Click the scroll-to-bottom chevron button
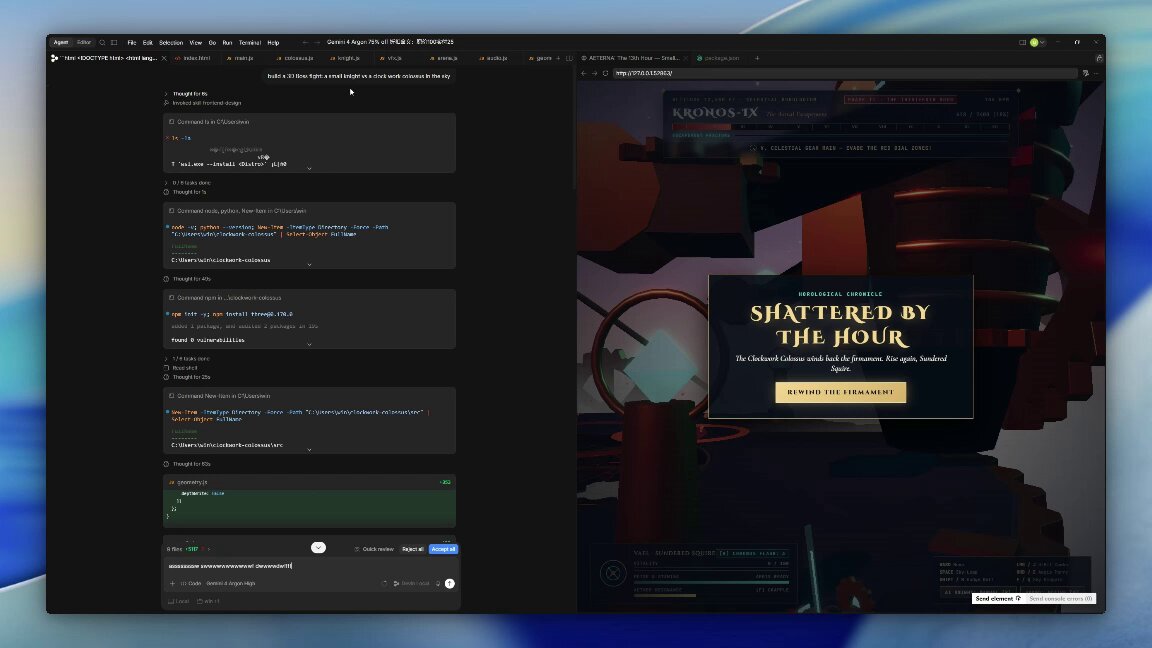The image size is (1152, 648). 318,547
